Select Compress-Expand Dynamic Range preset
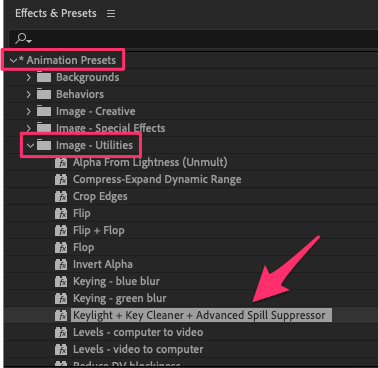The width and height of the screenshot is (378, 368). 157,179
